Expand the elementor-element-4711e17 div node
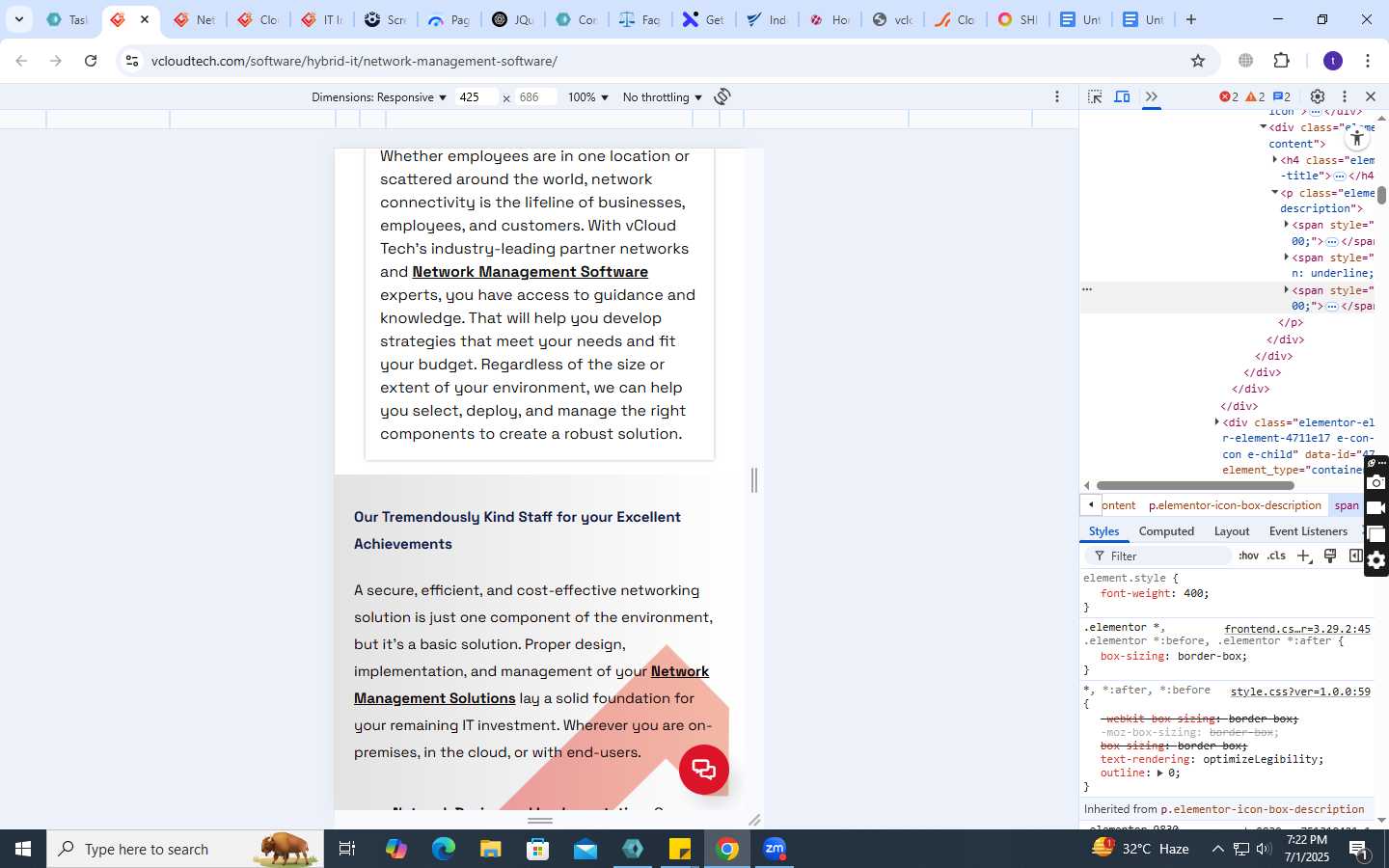The width and height of the screenshot is (1389, 868). [x=1216, y=422]
